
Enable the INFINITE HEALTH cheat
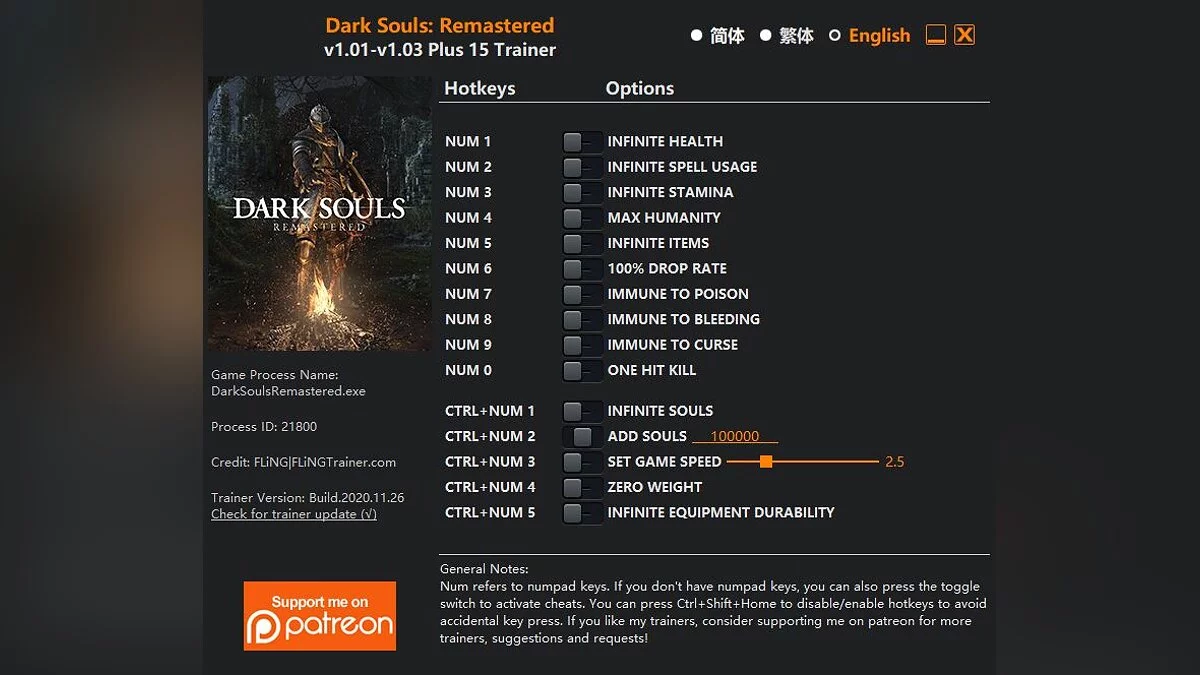pos(581,141)
